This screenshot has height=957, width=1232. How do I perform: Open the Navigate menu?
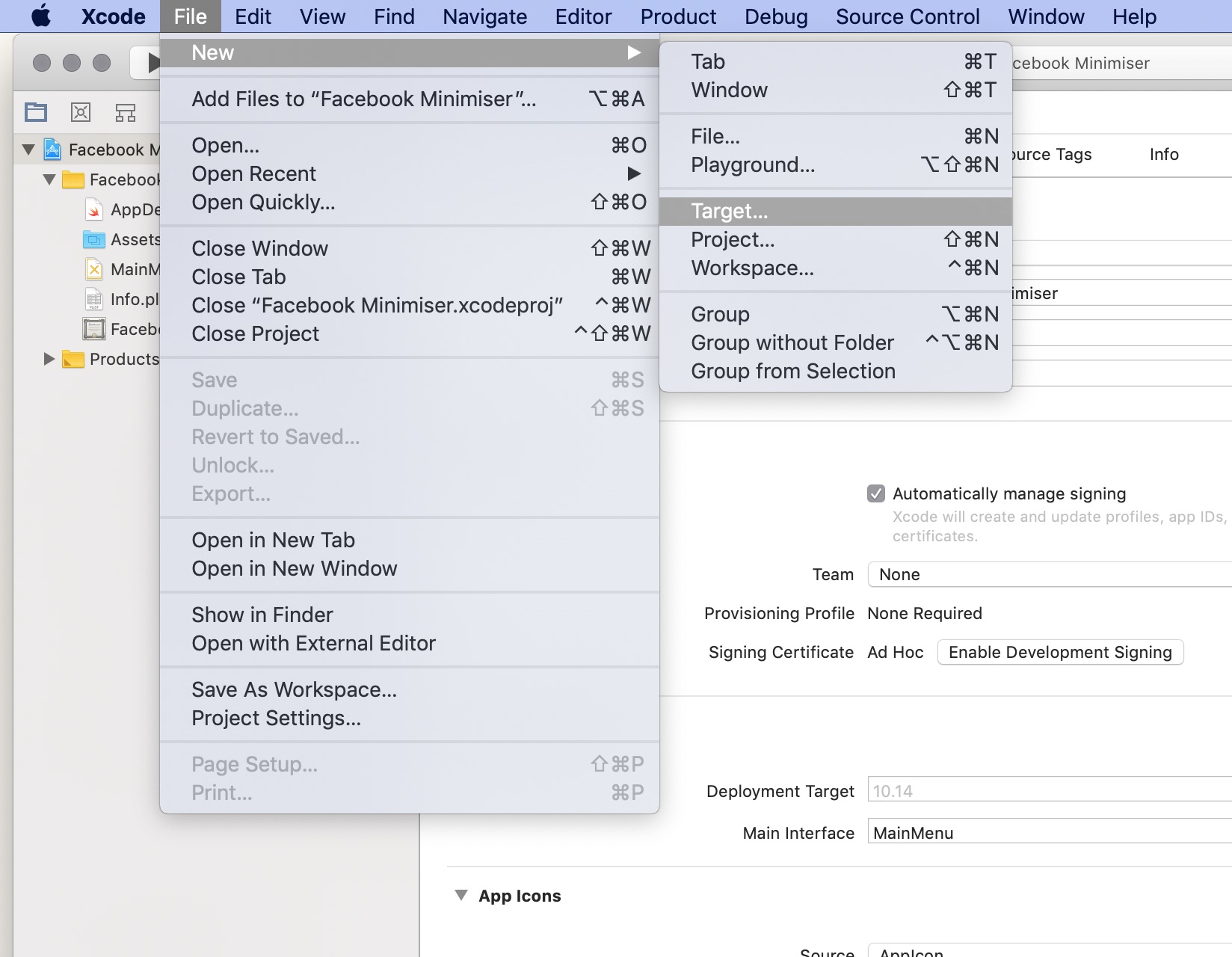[x=484, y=16]
